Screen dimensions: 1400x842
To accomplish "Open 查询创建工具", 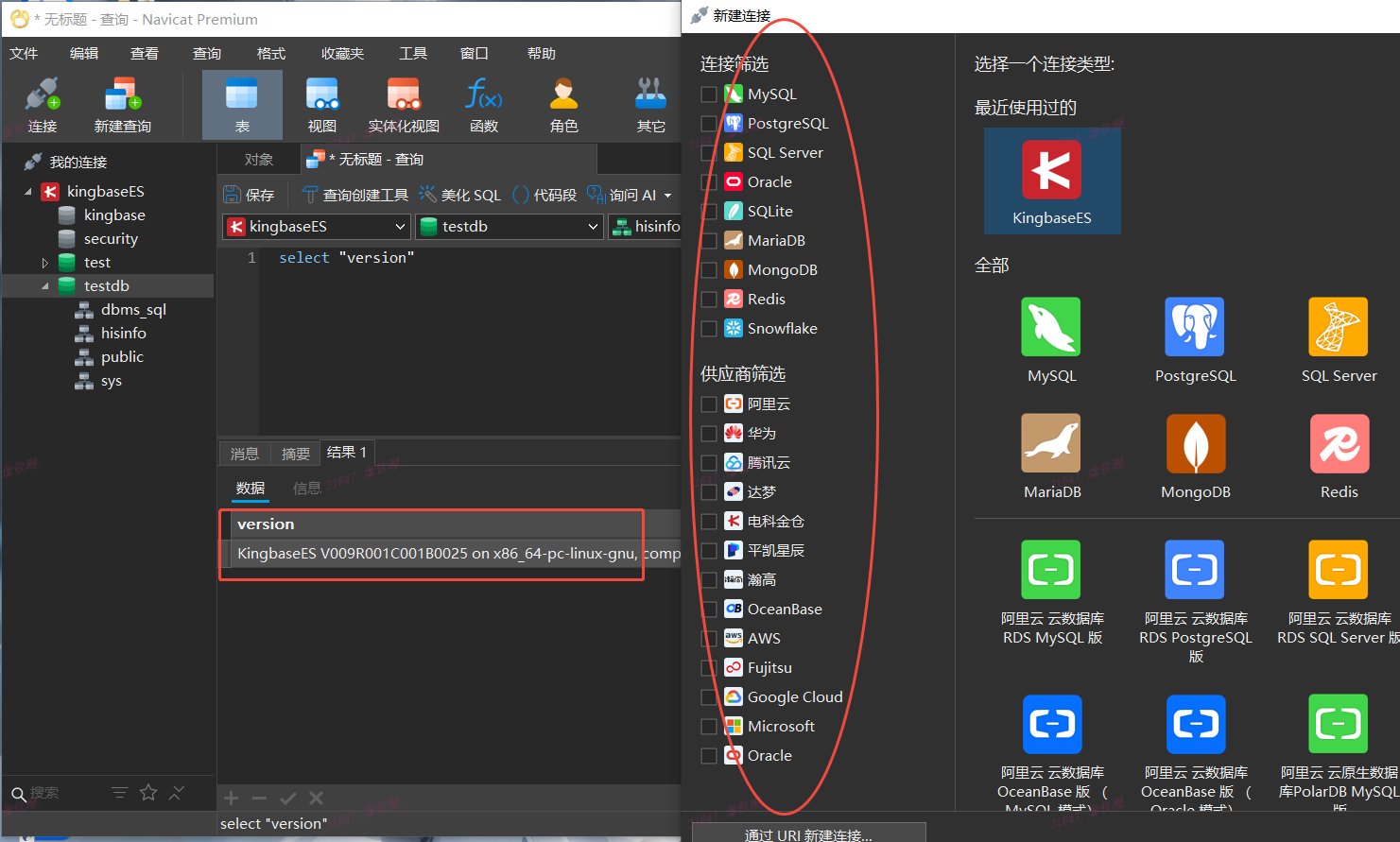I will point(355,196).
